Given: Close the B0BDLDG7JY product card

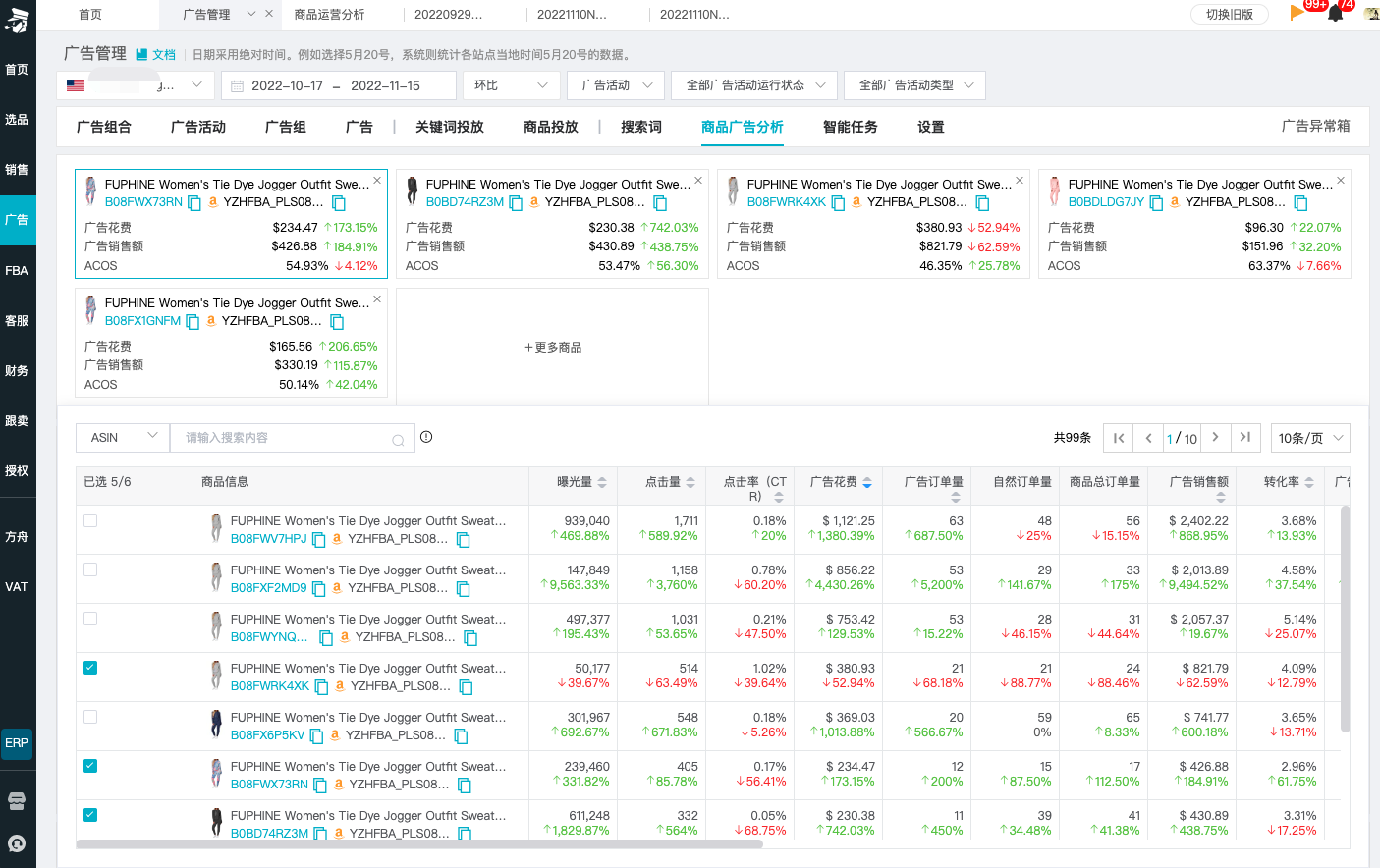Looking at the screenshot, I should point(1341,181).
